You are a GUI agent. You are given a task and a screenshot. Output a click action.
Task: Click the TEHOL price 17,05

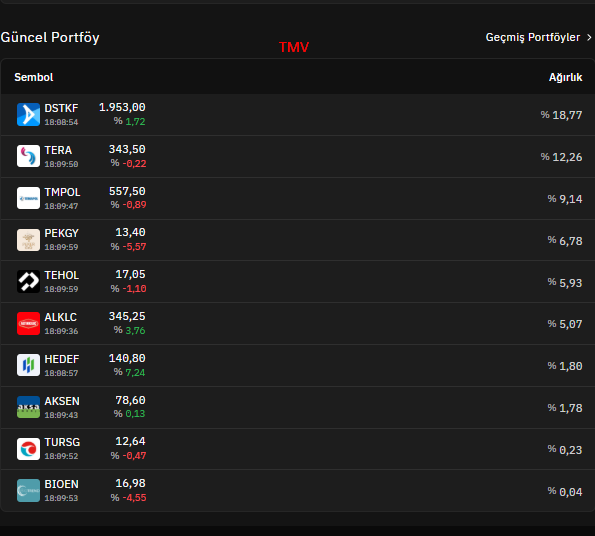coord(130,274)
